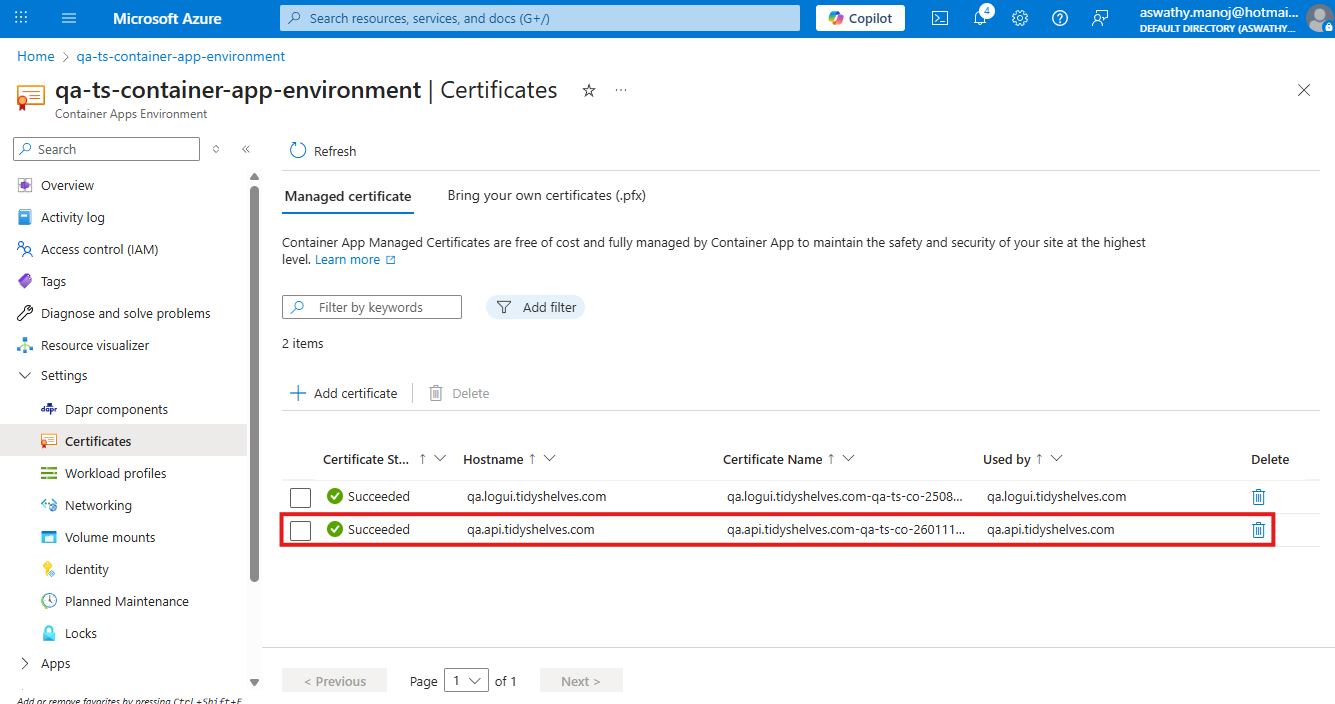Screen dimensions: 1335x704
Task: Close the Certificates blade with X
Action: click(x=1304, y=90)
